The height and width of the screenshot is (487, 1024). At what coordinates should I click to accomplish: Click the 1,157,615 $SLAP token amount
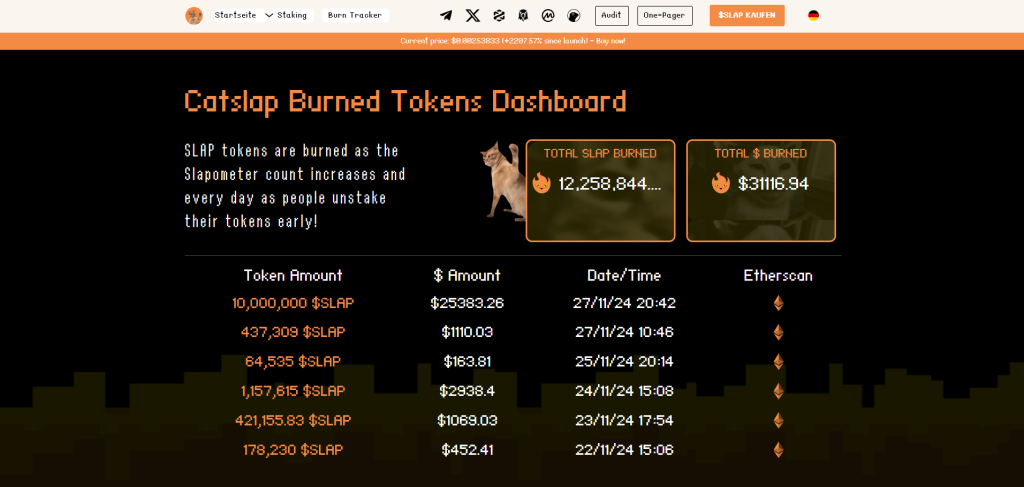[293, 391]
